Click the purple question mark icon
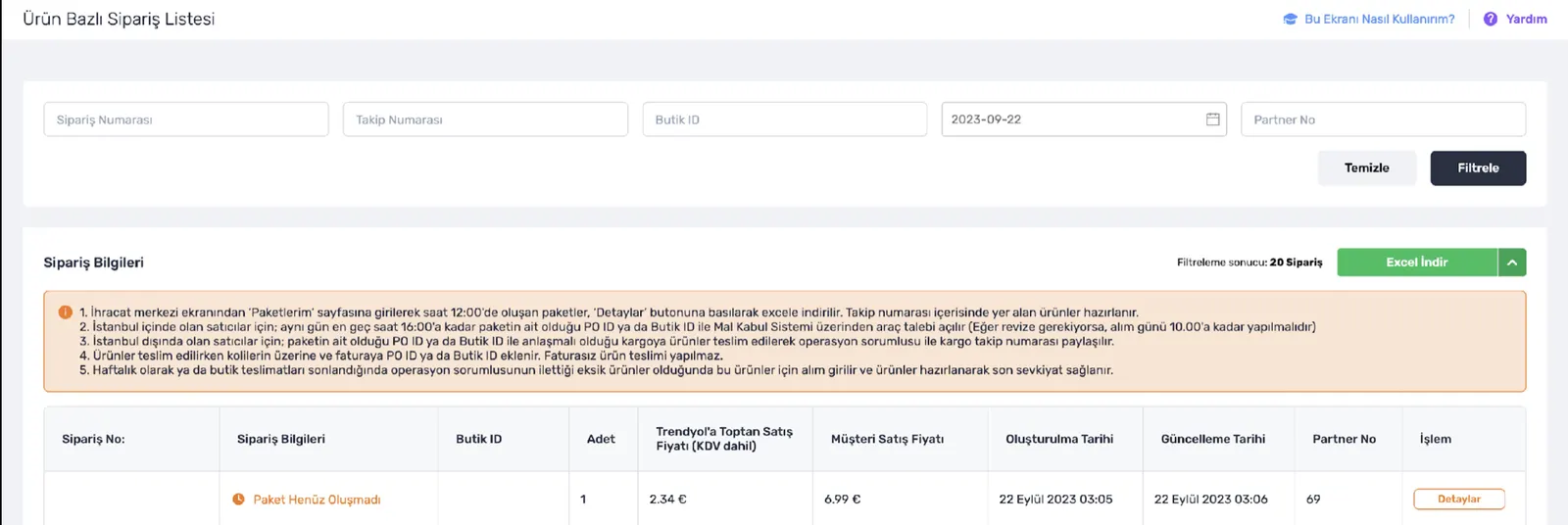Image resolution: width=1568 pixels, height=525 pixels. pyautogui.click(x=1491, y=19)
